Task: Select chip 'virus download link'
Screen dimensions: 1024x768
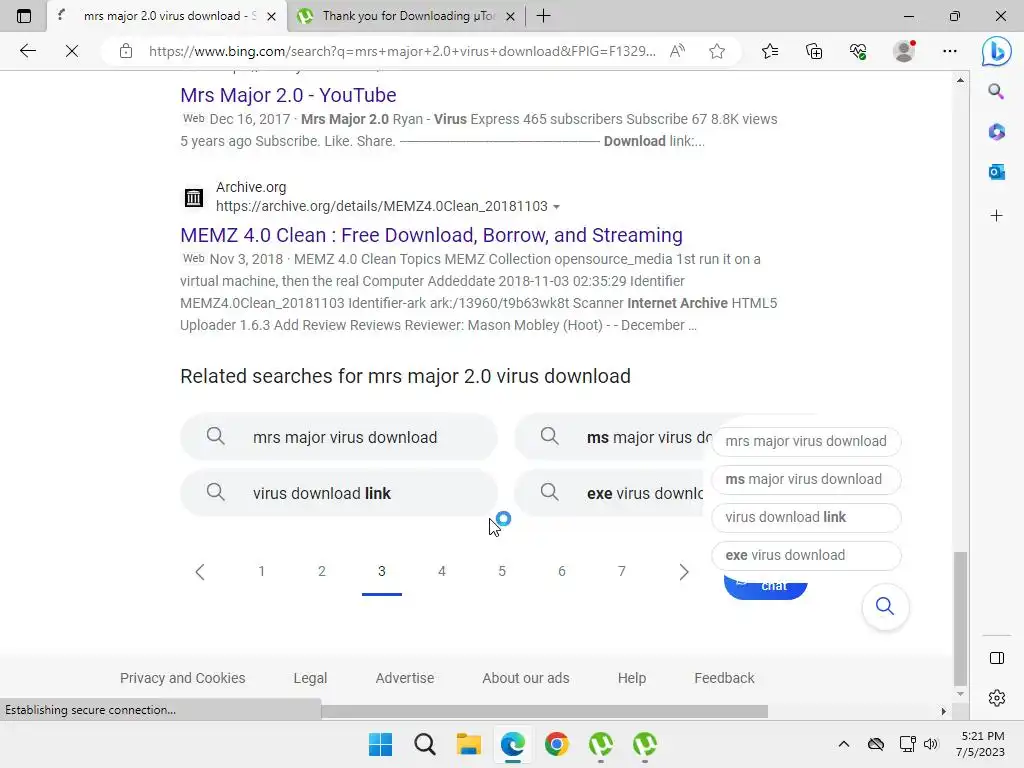Action: (806, 517)
